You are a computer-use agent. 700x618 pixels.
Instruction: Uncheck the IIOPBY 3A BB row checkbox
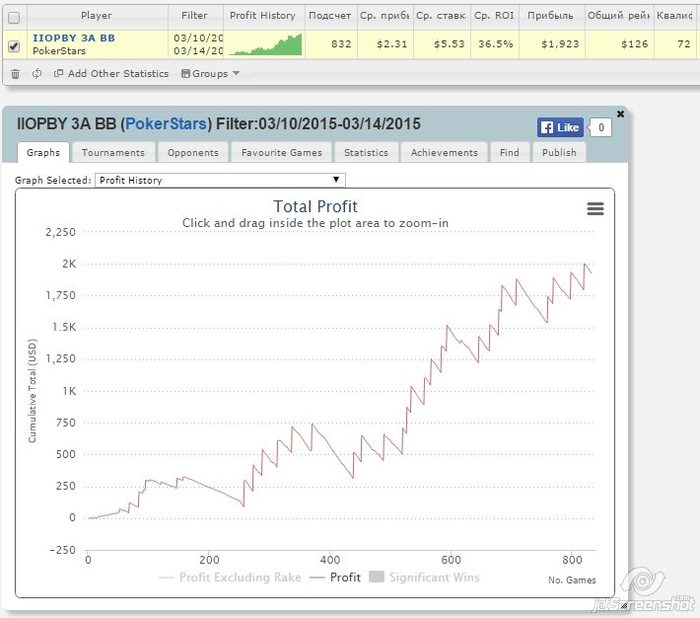14,46
